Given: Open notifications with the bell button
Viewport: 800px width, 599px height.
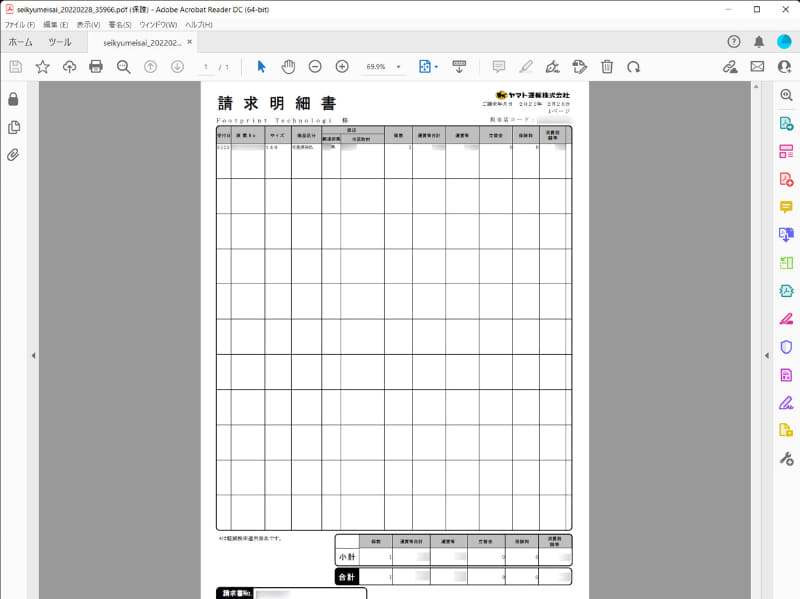Looking at the screenshot, I should pyautogui.click(x=759, y=43).
